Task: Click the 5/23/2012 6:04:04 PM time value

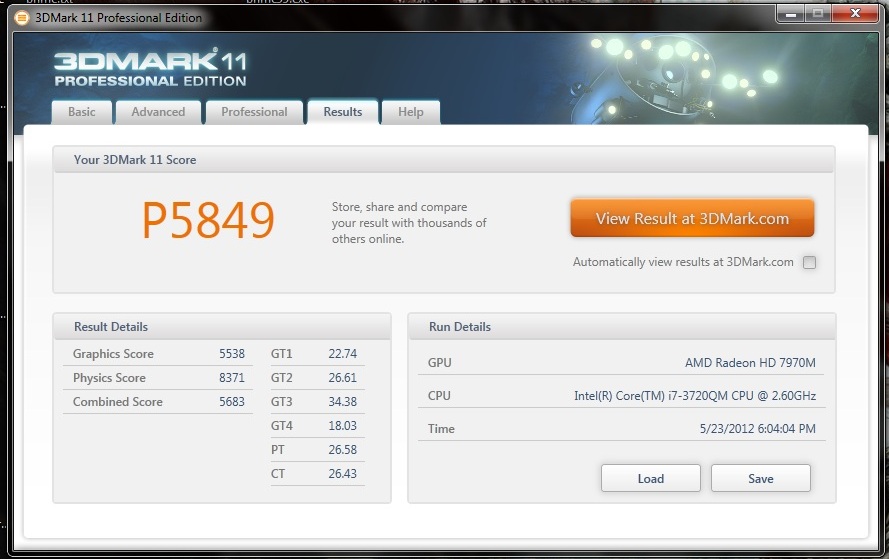Action: click(x=757, y=429)
